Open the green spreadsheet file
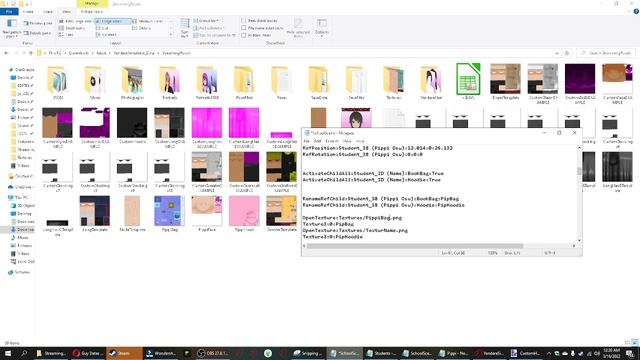The height and width of the screenshot is (360, 640). pos(468,81)
